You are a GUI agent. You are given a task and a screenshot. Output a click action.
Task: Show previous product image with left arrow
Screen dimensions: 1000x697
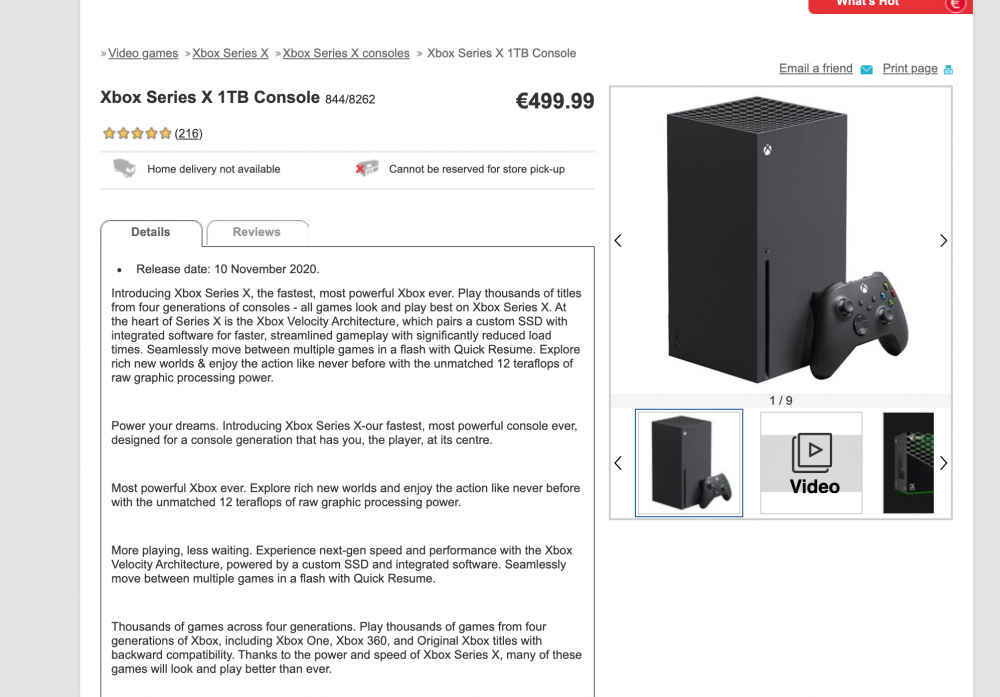pos(618,241)
